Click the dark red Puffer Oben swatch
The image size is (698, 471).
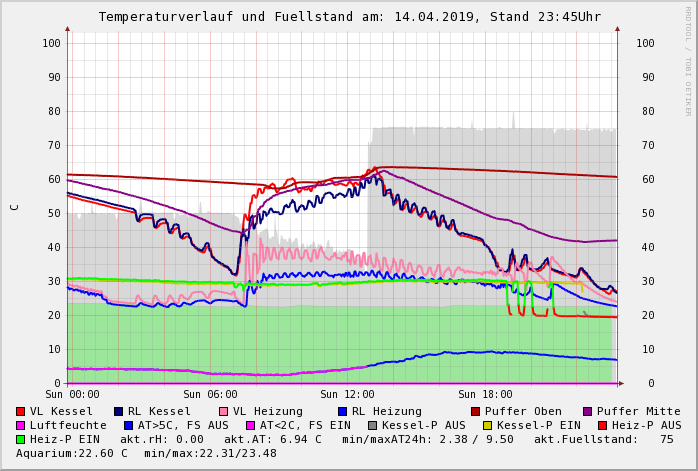[x=475, y=412]
